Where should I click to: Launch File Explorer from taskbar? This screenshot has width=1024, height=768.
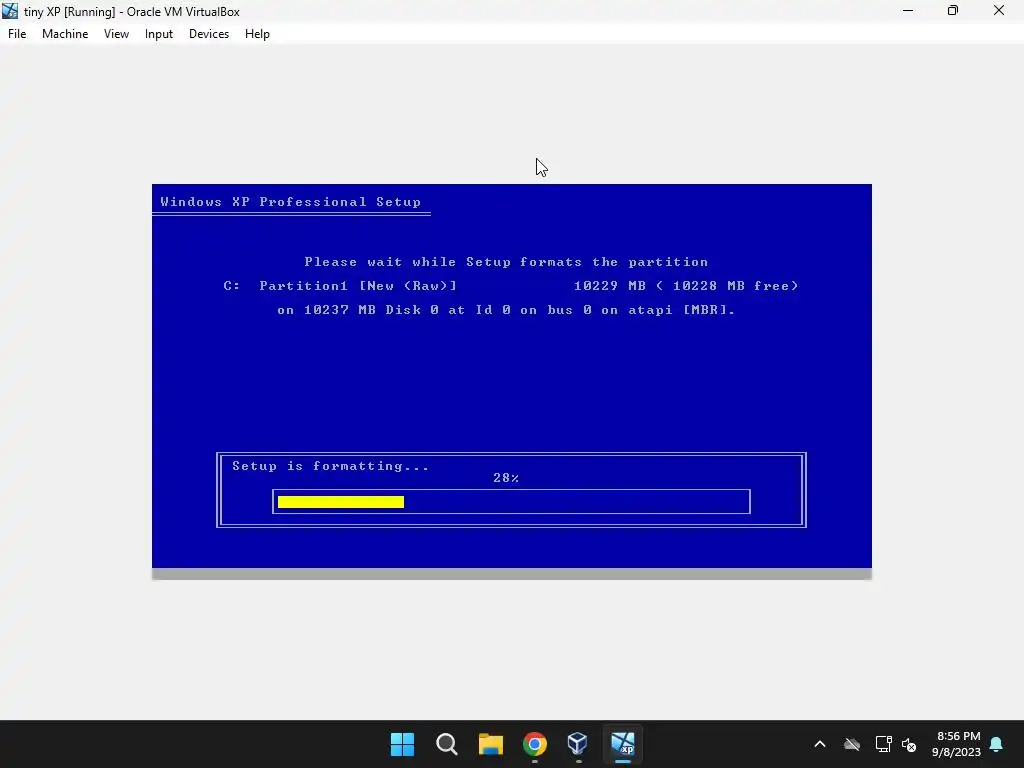[x=490, y=744]
